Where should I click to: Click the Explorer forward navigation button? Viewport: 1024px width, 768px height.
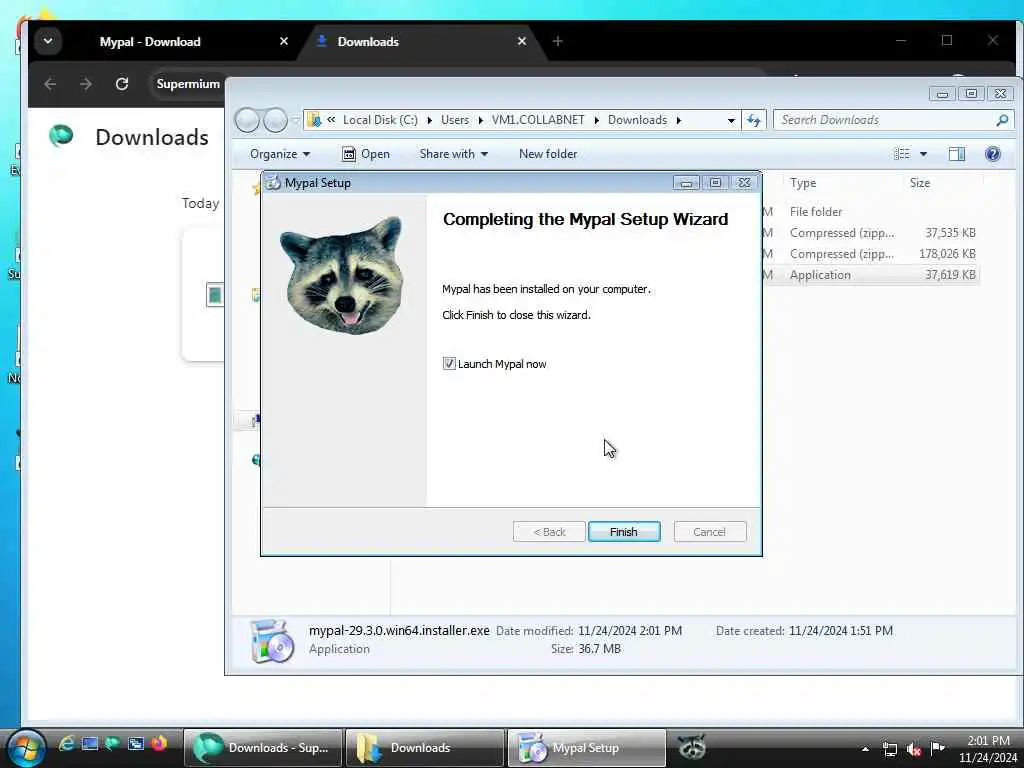[x=275, y=120]
